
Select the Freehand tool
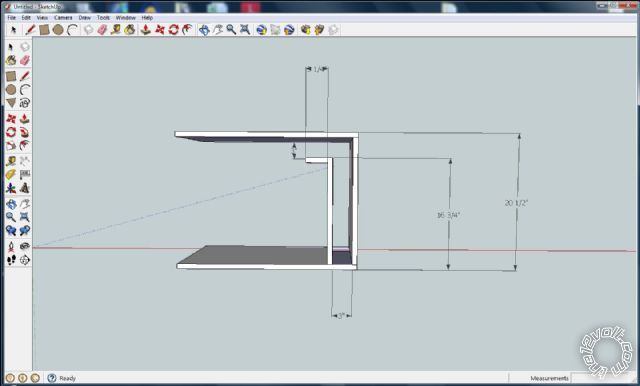tap(25, 103)
